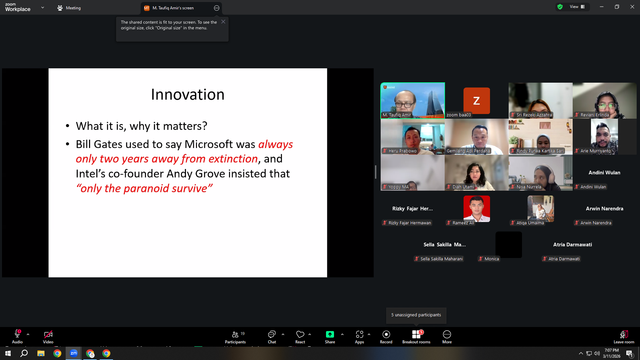Dismiss the shared content fit notification
This screenshot has width=640, height=360.
click(x=223, y=22)
